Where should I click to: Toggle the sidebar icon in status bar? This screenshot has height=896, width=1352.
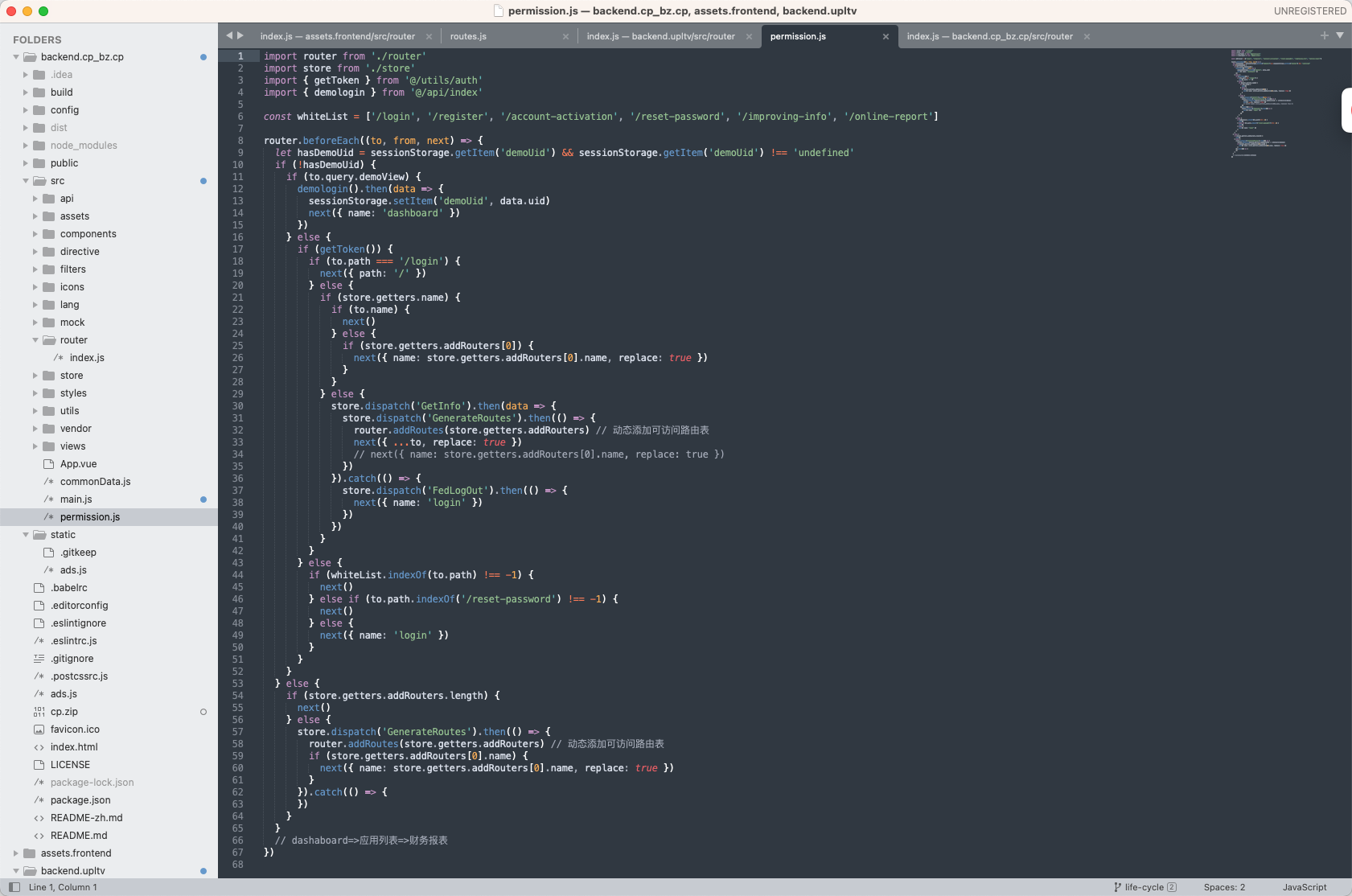pyautogui.click(x=14, y=887)
